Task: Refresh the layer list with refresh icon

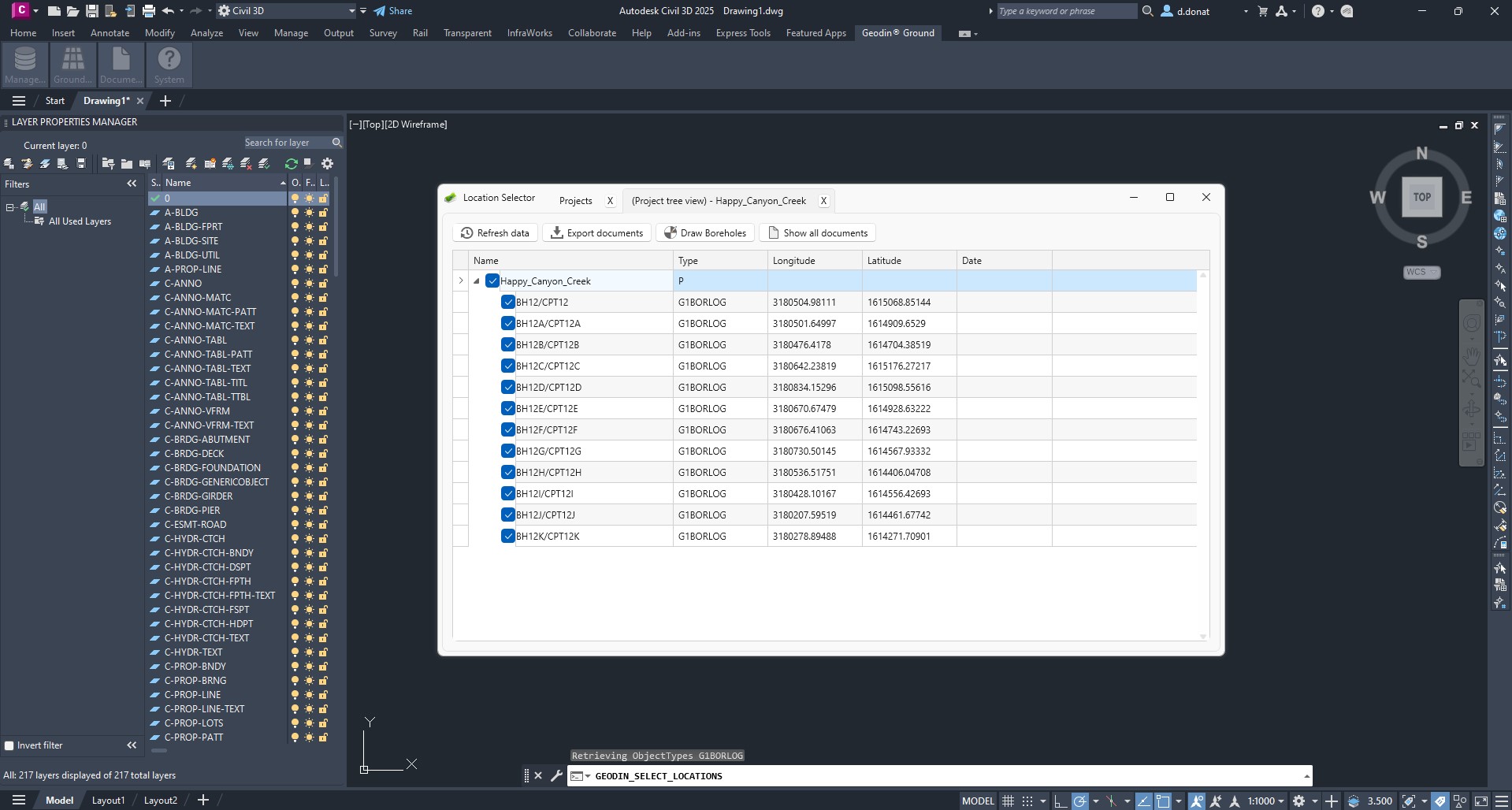Action: click(x=292, y=164)
